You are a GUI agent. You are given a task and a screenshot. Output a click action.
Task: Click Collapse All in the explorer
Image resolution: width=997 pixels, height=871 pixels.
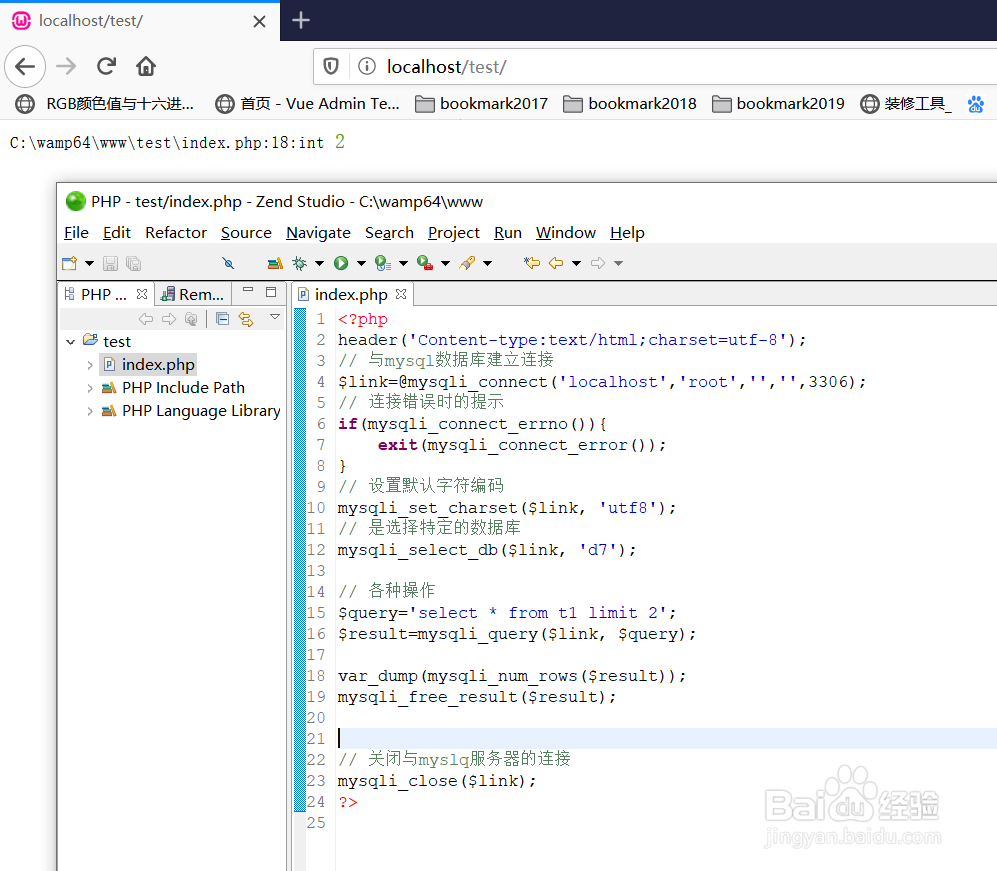[x=223, y=319]
